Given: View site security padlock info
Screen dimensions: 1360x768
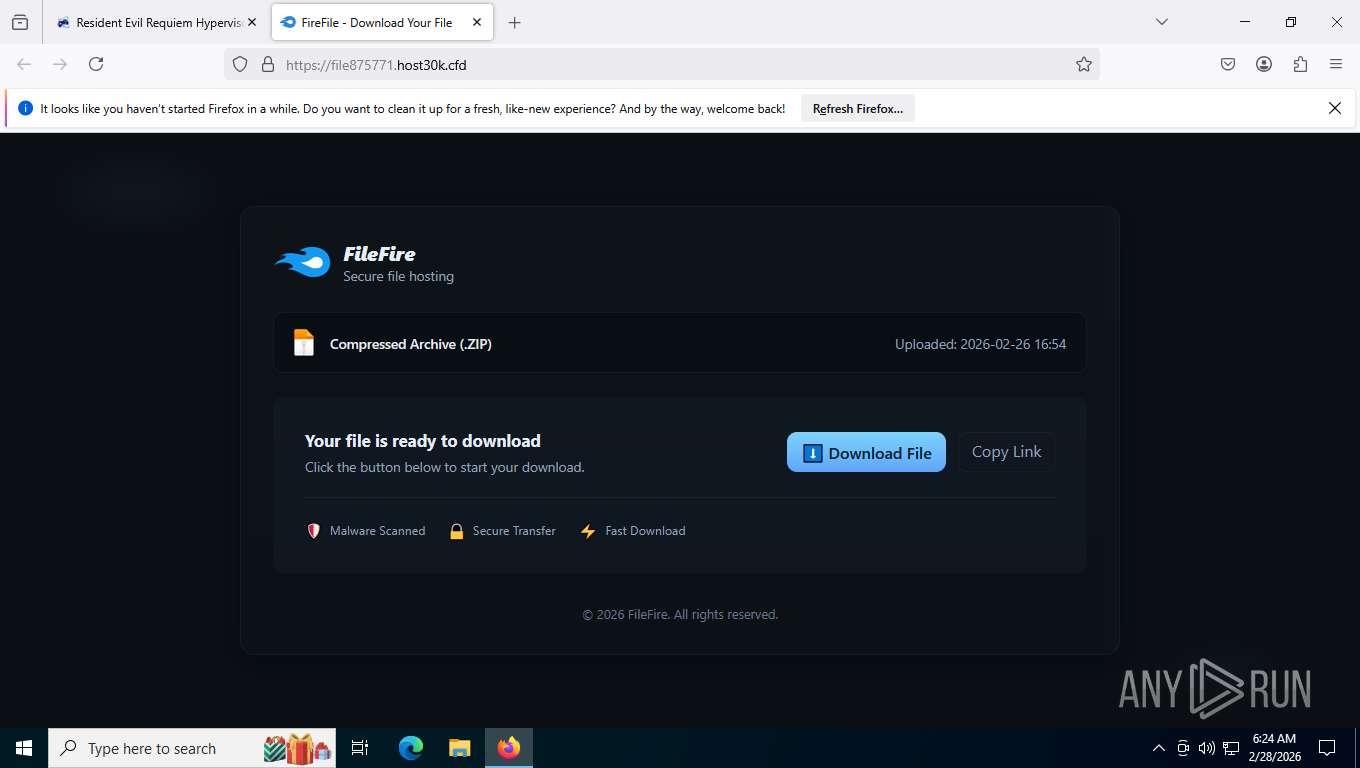Looking at the screenshot, I should pos(267,64).
